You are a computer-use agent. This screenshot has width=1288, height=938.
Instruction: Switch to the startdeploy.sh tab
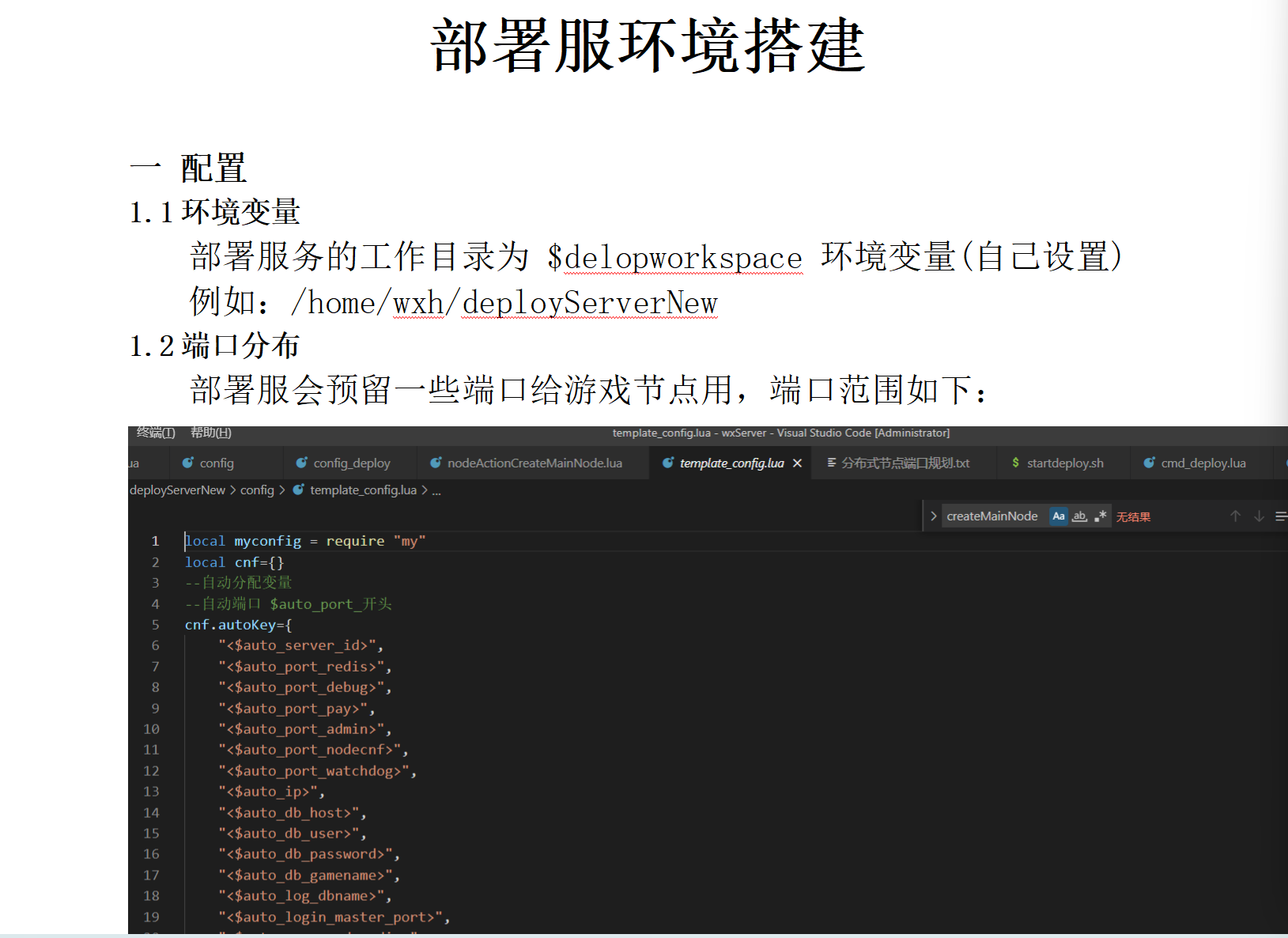[x=1065, y=463]
